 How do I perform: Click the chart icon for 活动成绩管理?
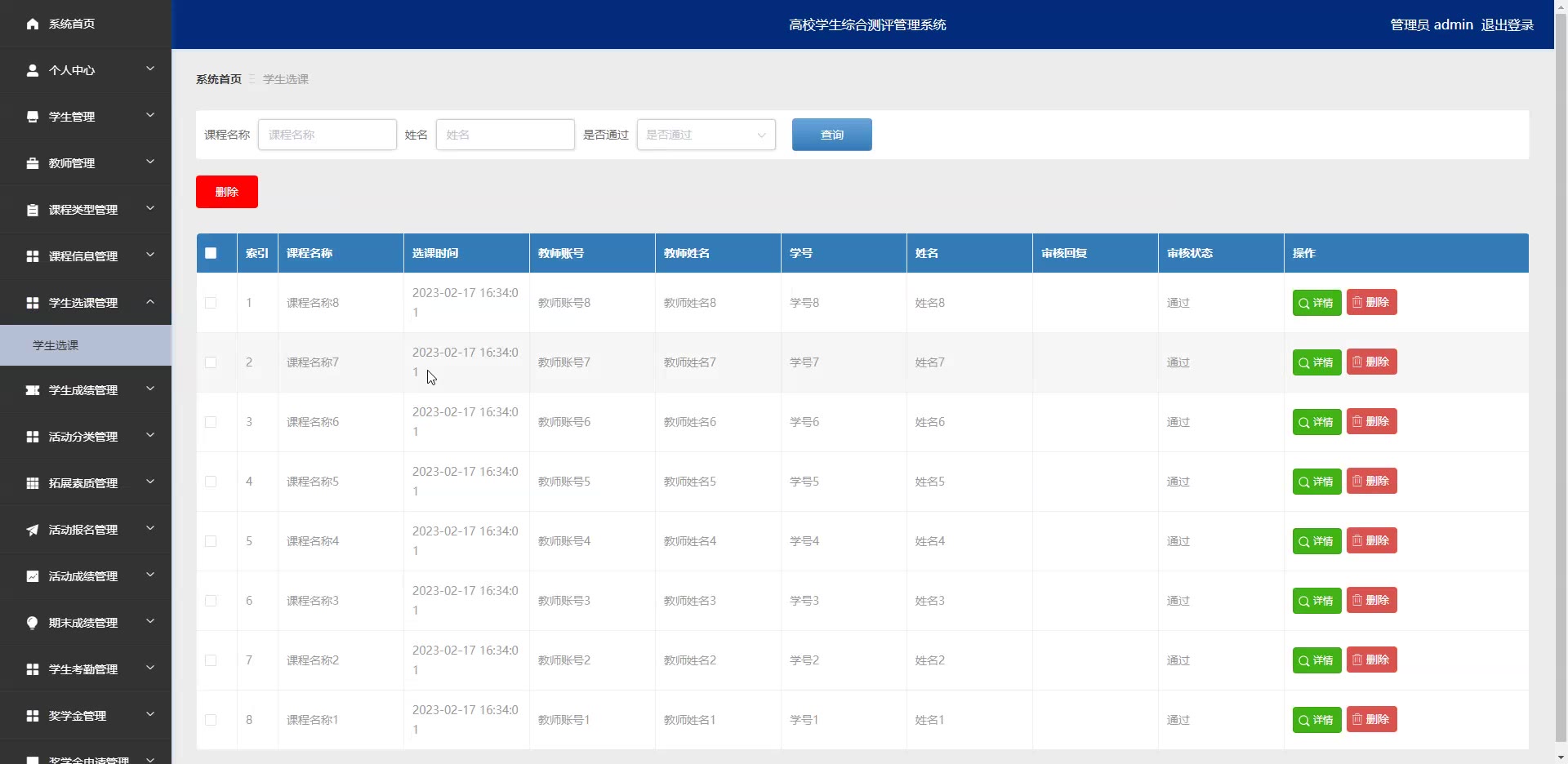coord(33,576)
